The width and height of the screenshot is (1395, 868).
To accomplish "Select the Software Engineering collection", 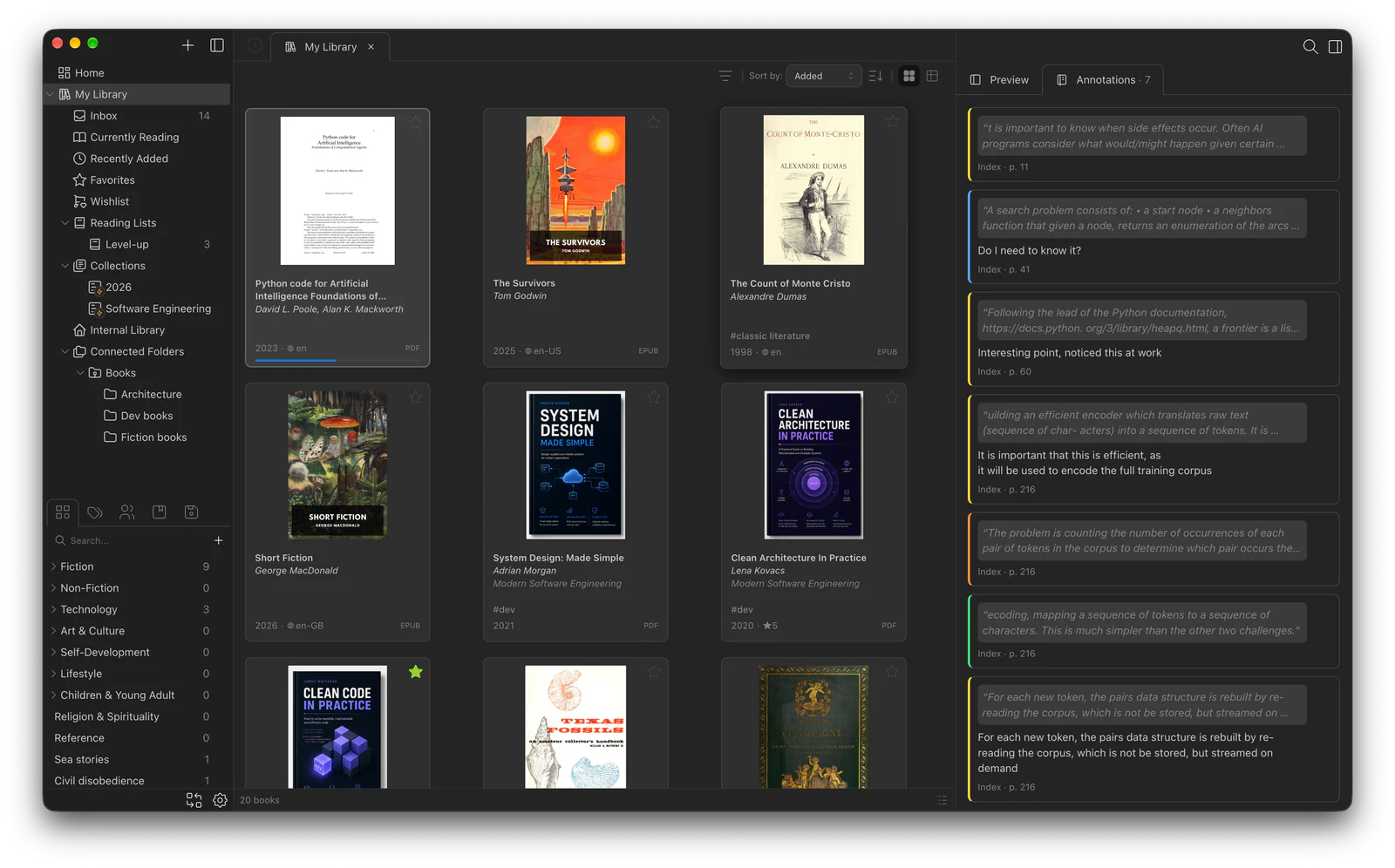I will click(137, 309).
